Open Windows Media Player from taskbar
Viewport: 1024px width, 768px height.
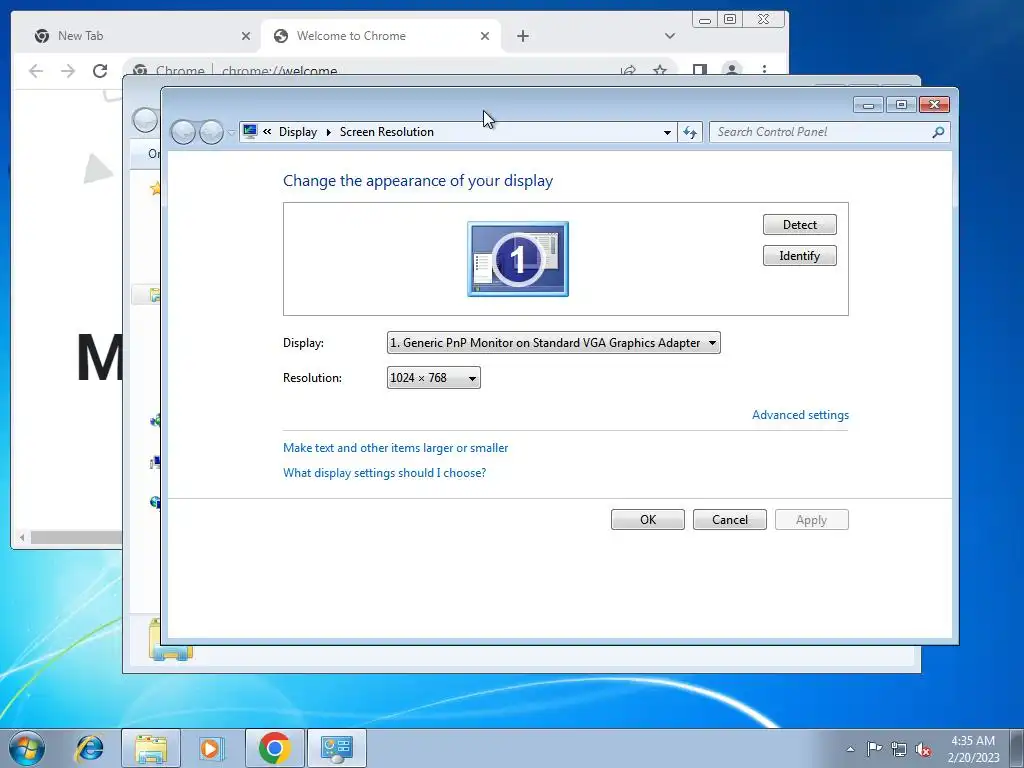click(x=211, y=748)
